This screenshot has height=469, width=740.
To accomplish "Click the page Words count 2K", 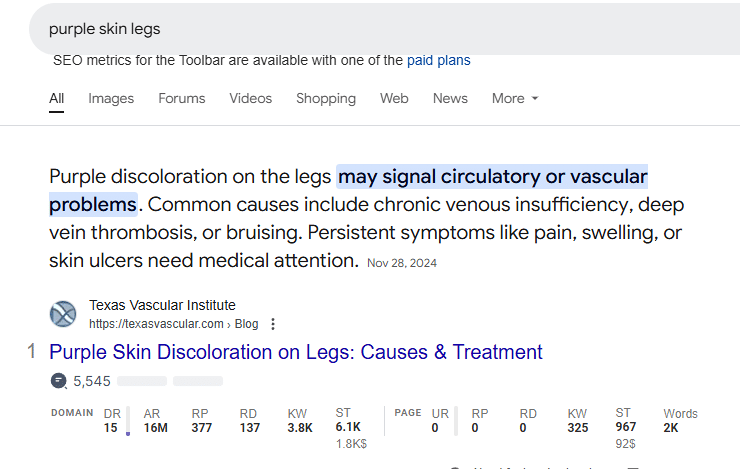I will [671, 428].
